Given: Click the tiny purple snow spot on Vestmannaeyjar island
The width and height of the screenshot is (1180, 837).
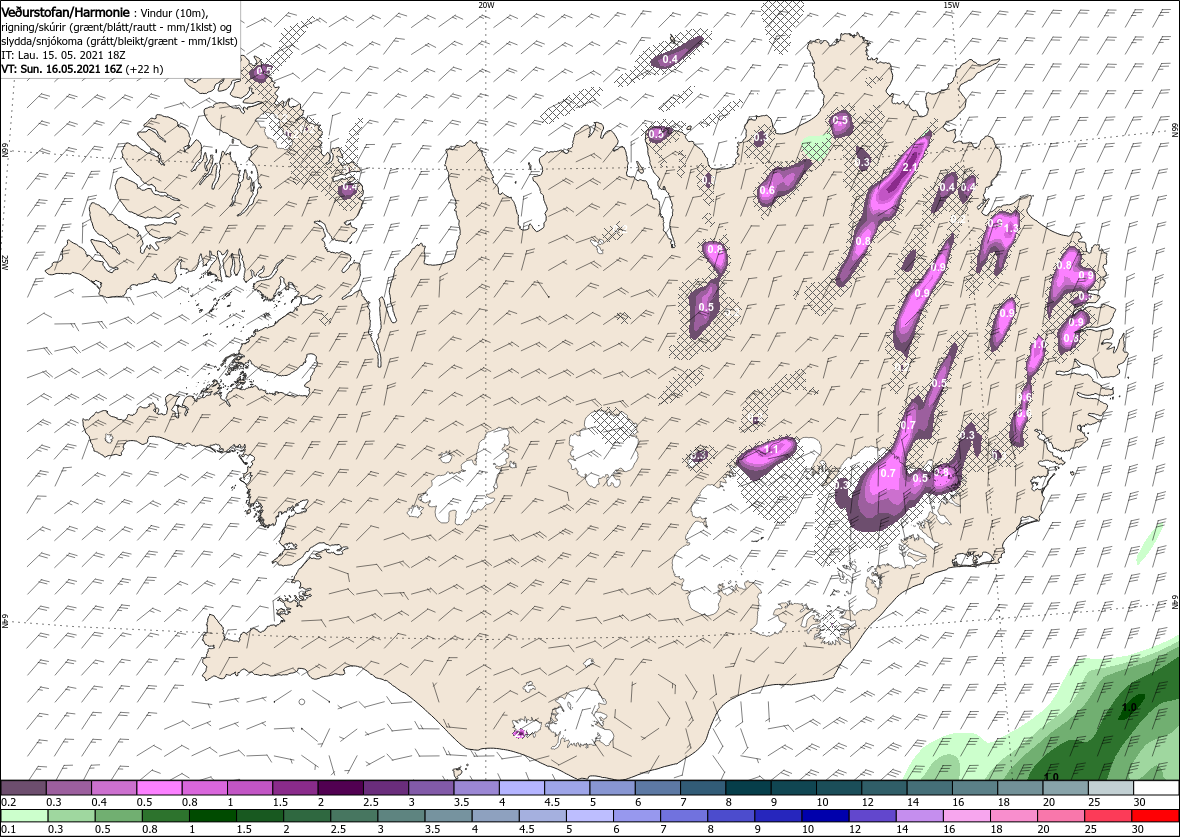Looking at the screenshot, I should point(519,732).
